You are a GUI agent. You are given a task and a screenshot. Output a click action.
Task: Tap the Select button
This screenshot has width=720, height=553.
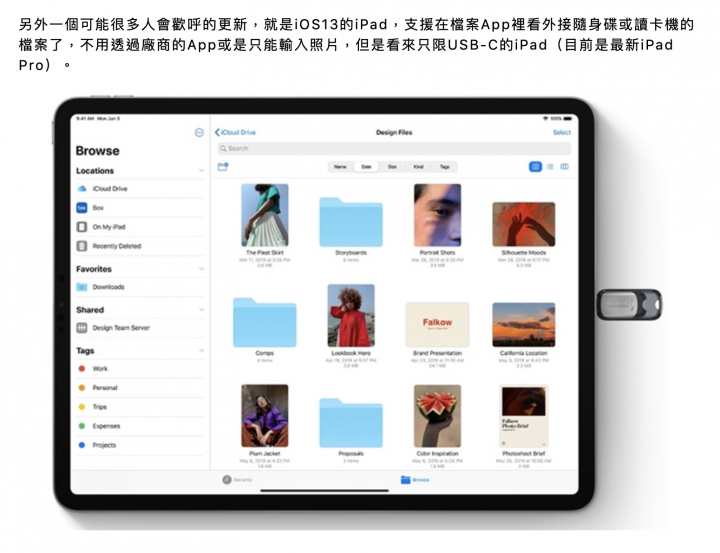(562, 132)
